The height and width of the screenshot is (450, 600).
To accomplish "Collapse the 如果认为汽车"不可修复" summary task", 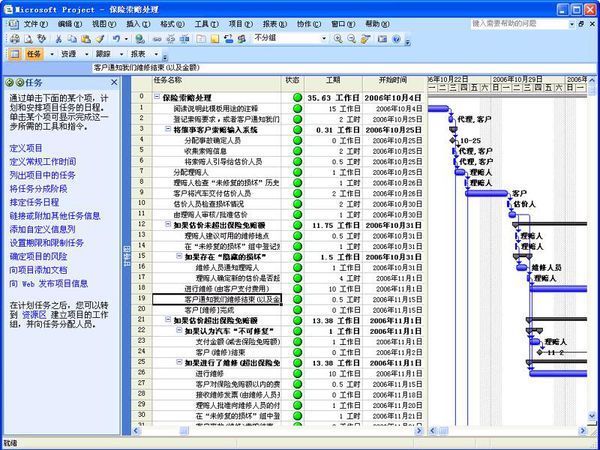I will pos(179,330).
